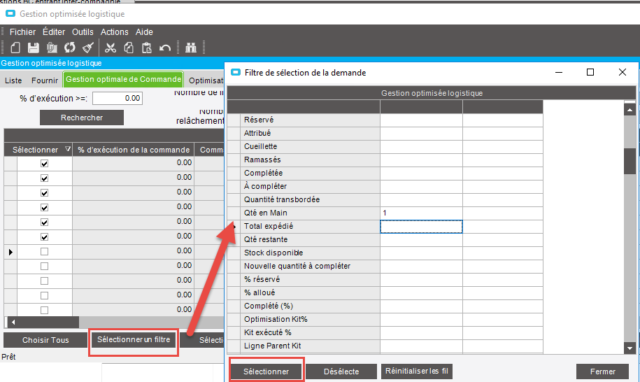Check the second unchecked row checkbox
This screenshot has width=640, height=382.
click(44, 266)
